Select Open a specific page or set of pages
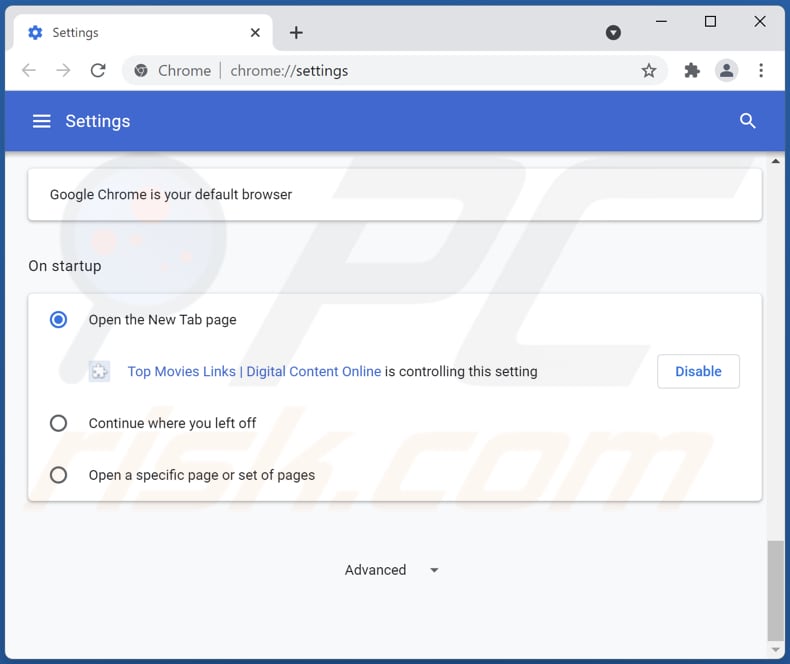 tap(58, 475)
